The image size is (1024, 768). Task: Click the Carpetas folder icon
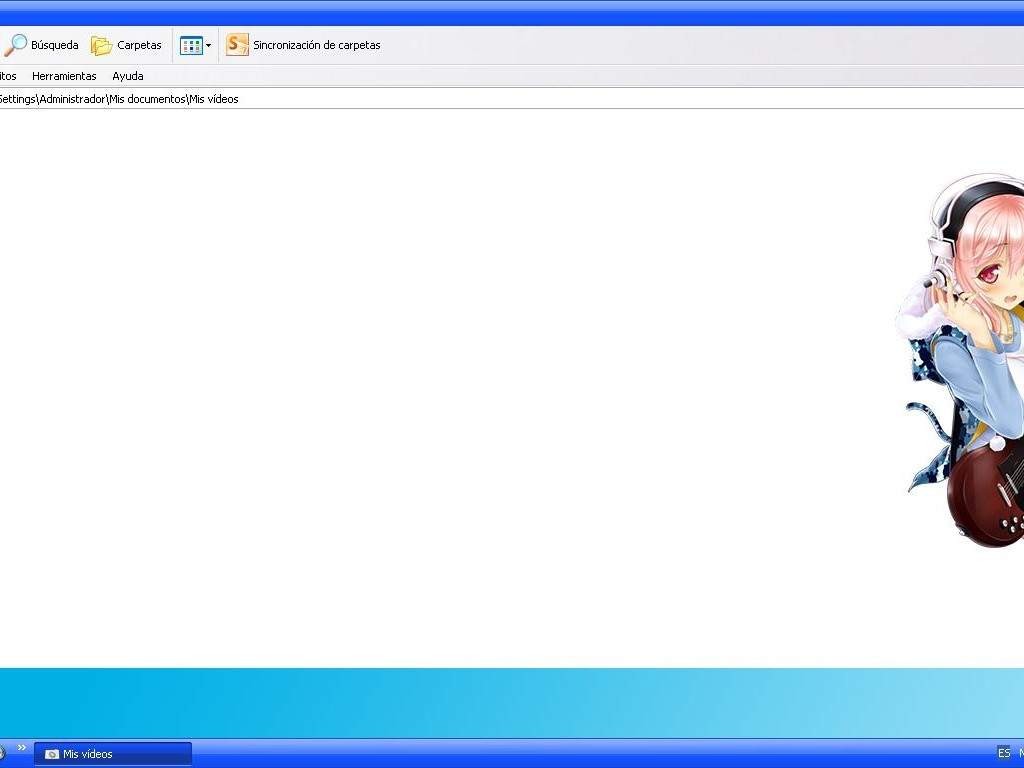pyautogui.click(x=101, y=45)
